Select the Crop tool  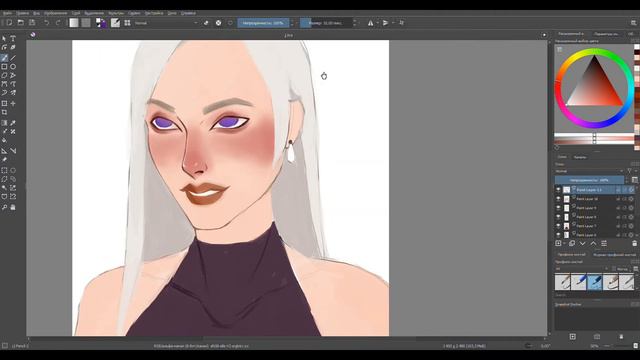(x=4, y=113)
